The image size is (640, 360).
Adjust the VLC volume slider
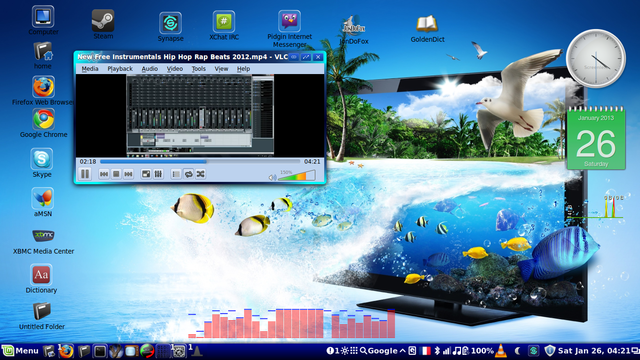[297, 176]
